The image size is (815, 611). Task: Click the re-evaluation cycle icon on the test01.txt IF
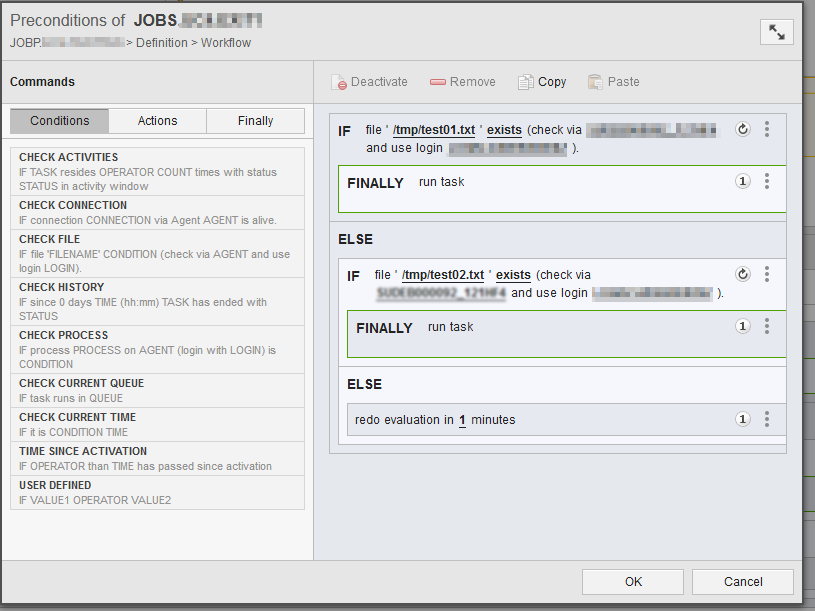(x=742, y=129)
